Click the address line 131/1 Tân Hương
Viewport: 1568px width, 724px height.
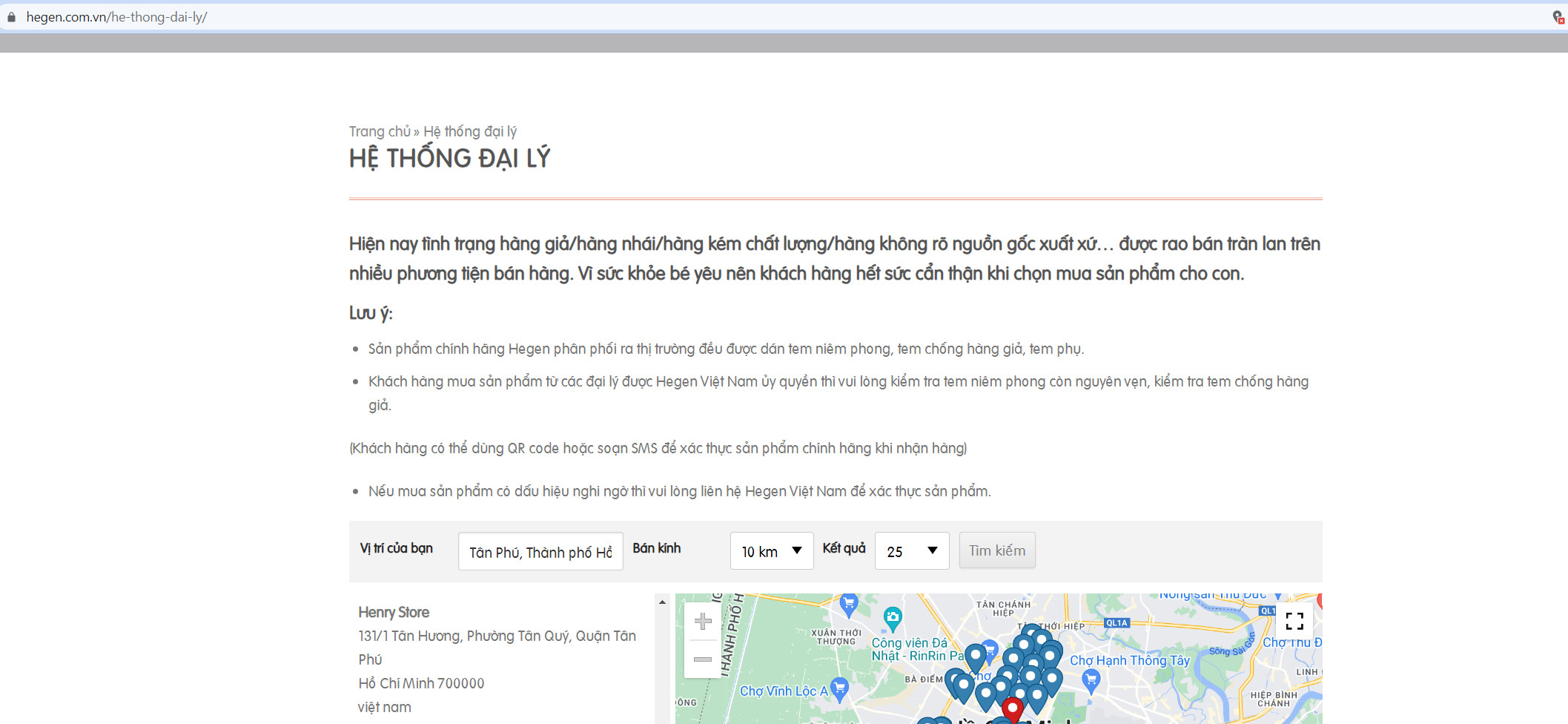tap(497, 648)
